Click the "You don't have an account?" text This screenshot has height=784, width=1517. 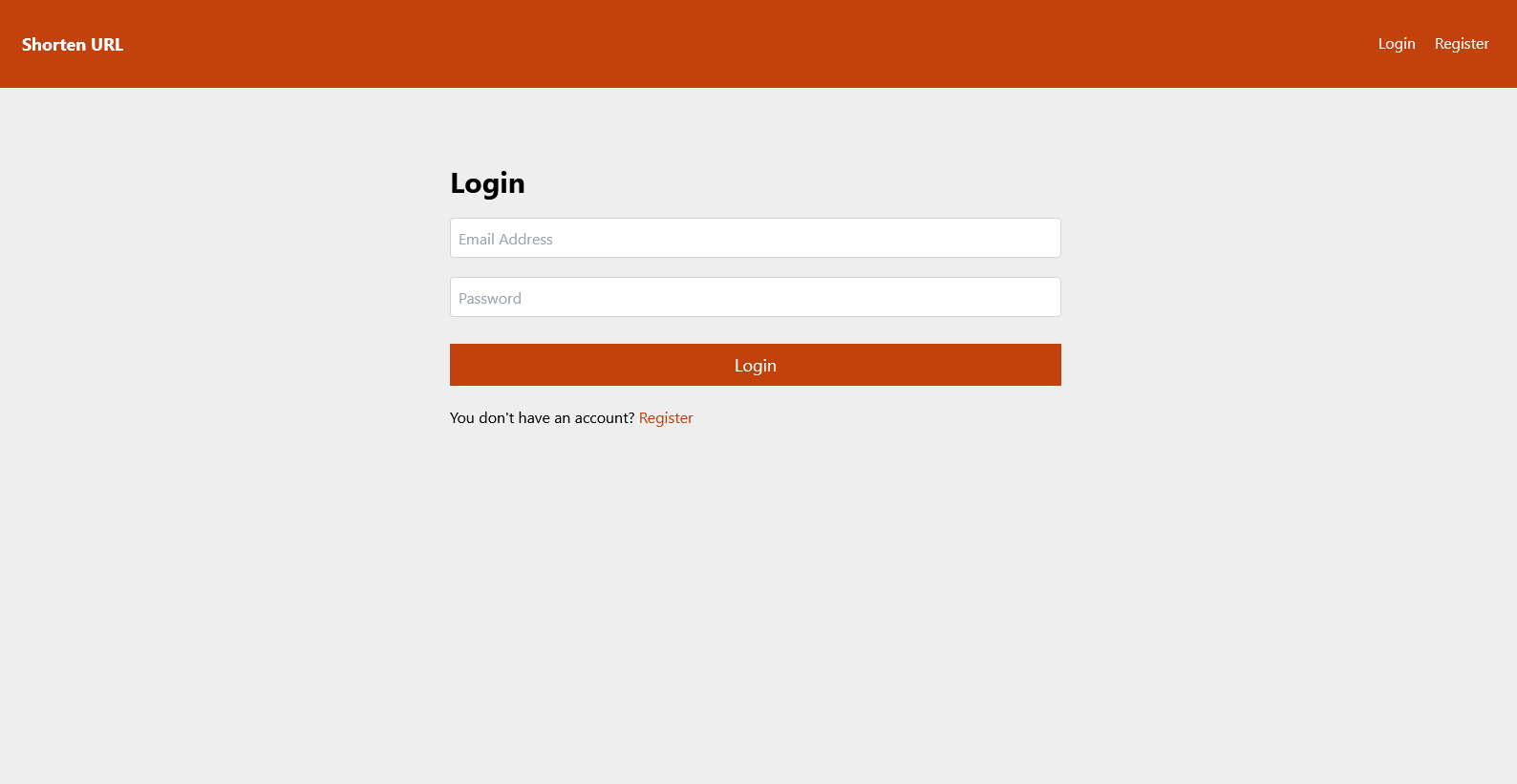tap(542, 418)
